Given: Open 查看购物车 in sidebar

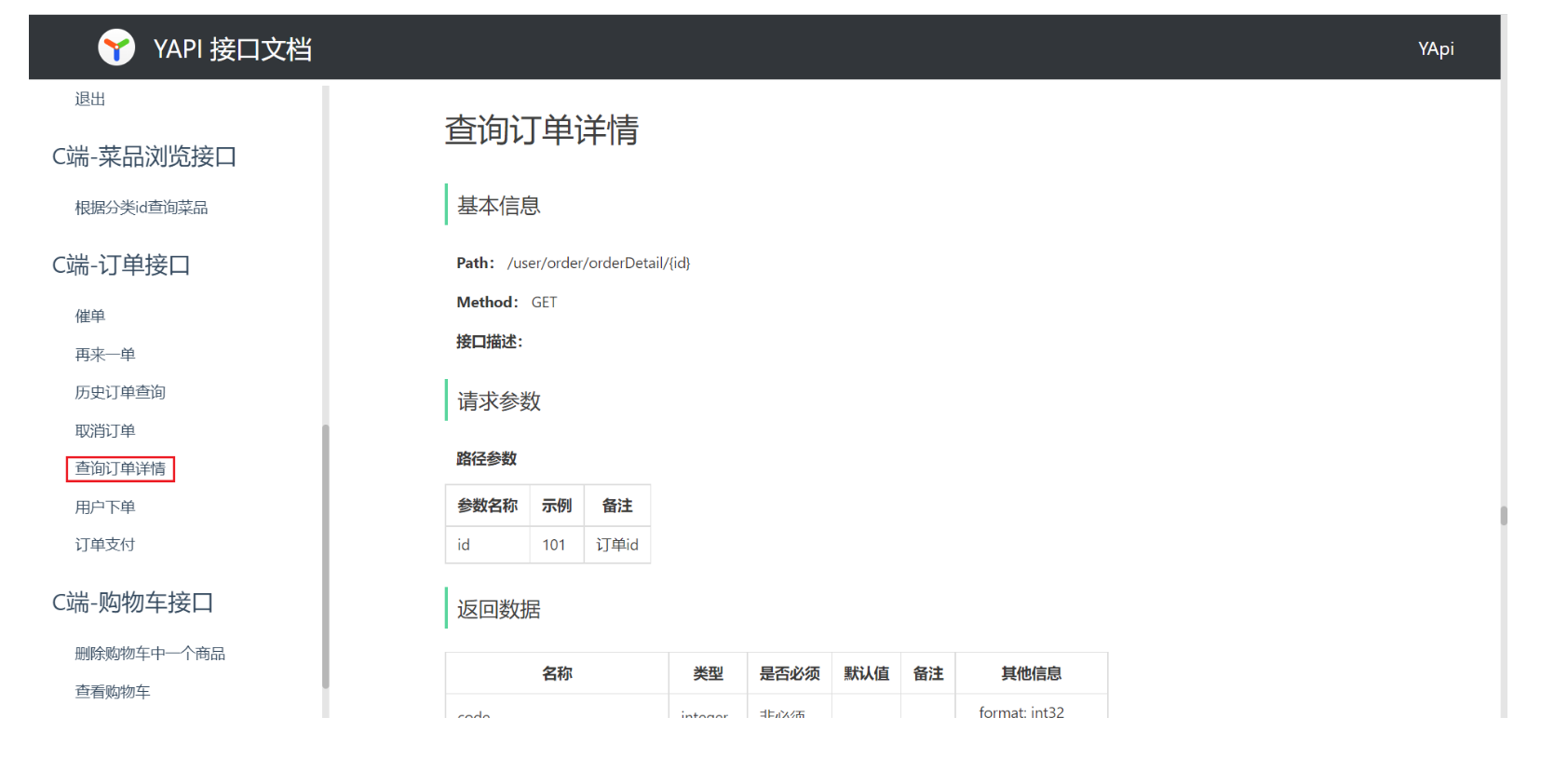Looking at the screenshot, I should (x=113, y=692).
